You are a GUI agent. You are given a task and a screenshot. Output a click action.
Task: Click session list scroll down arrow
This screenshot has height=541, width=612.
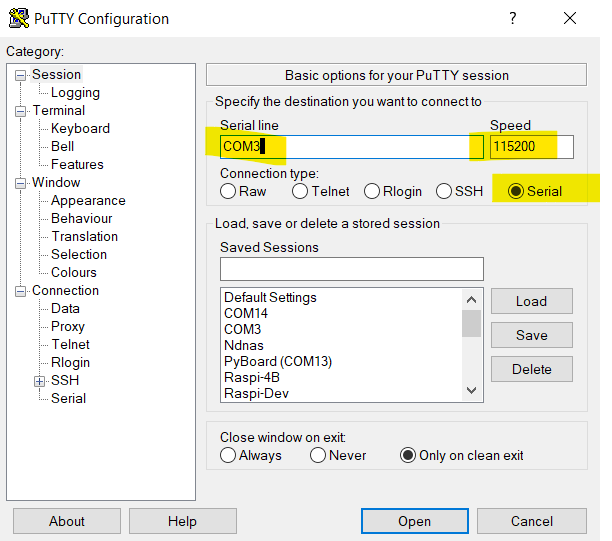[x=471, y=390]
